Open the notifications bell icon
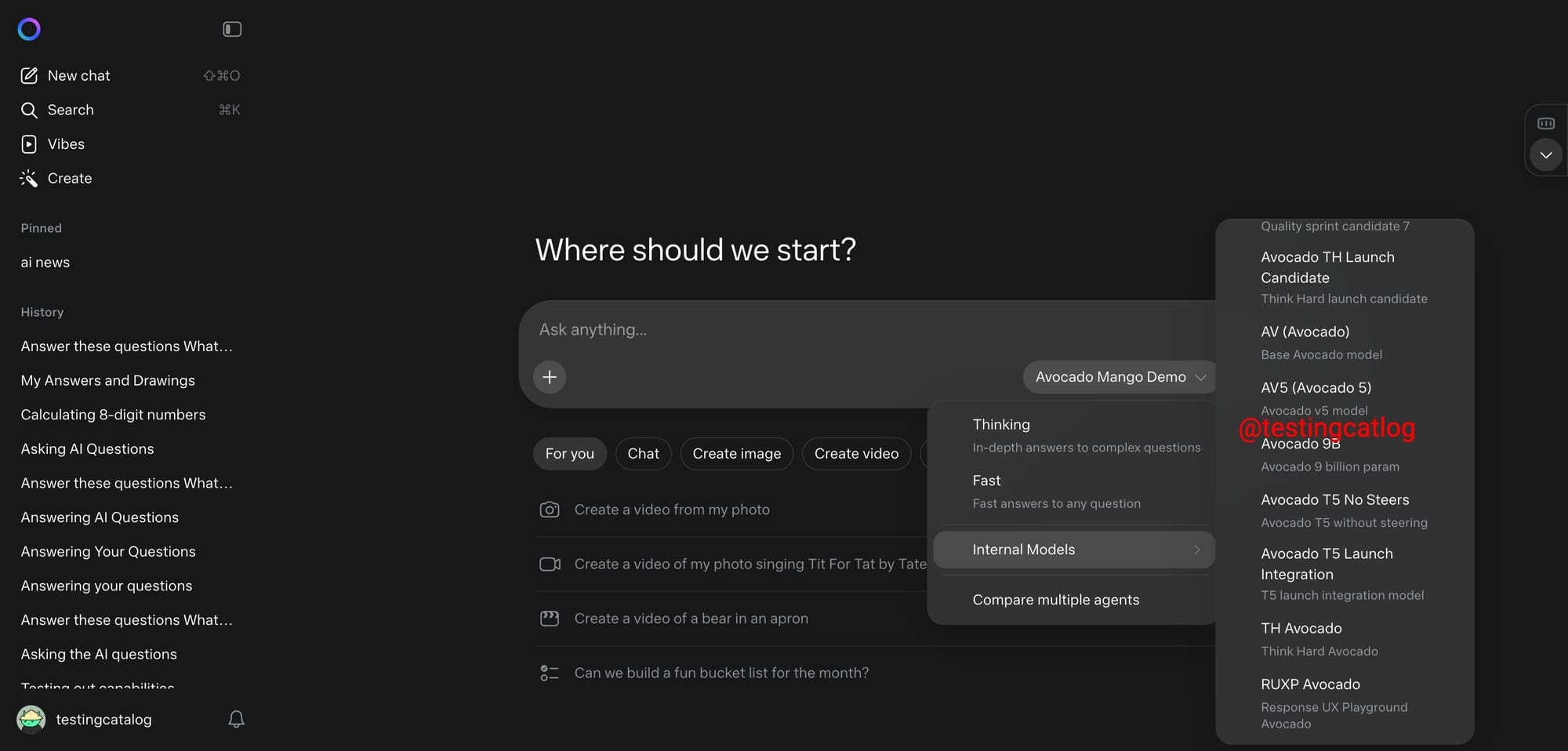Viewport: 1568px width, 751px height. (x=236, y=720)
